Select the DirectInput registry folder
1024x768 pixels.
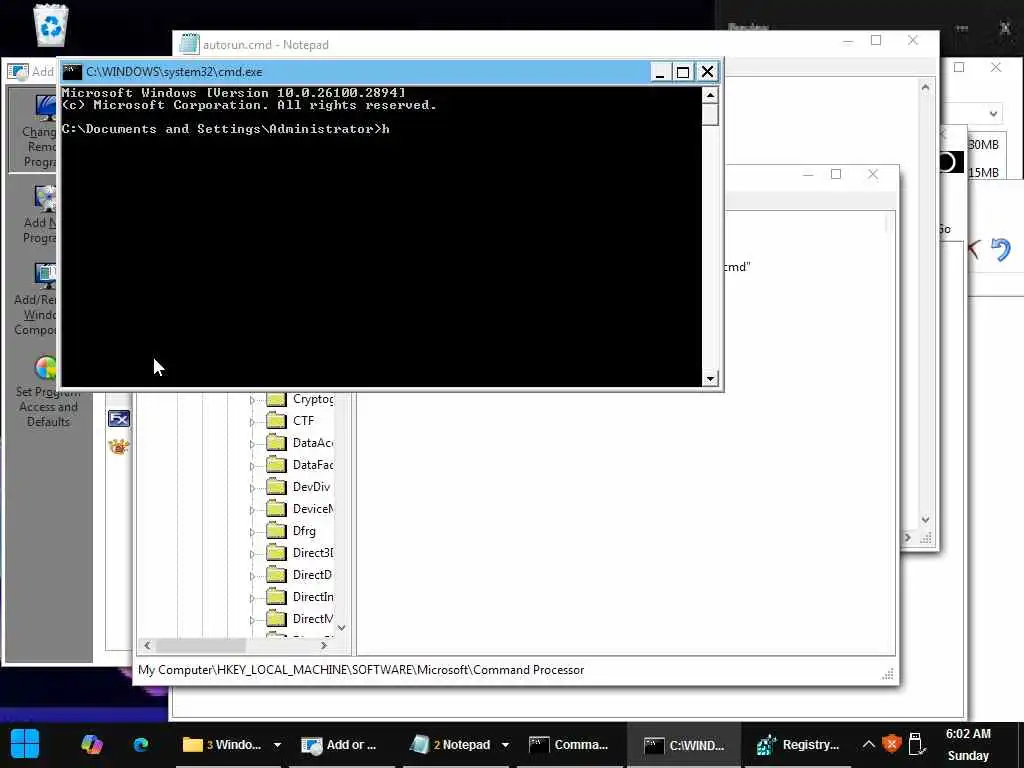pos(300,596)
